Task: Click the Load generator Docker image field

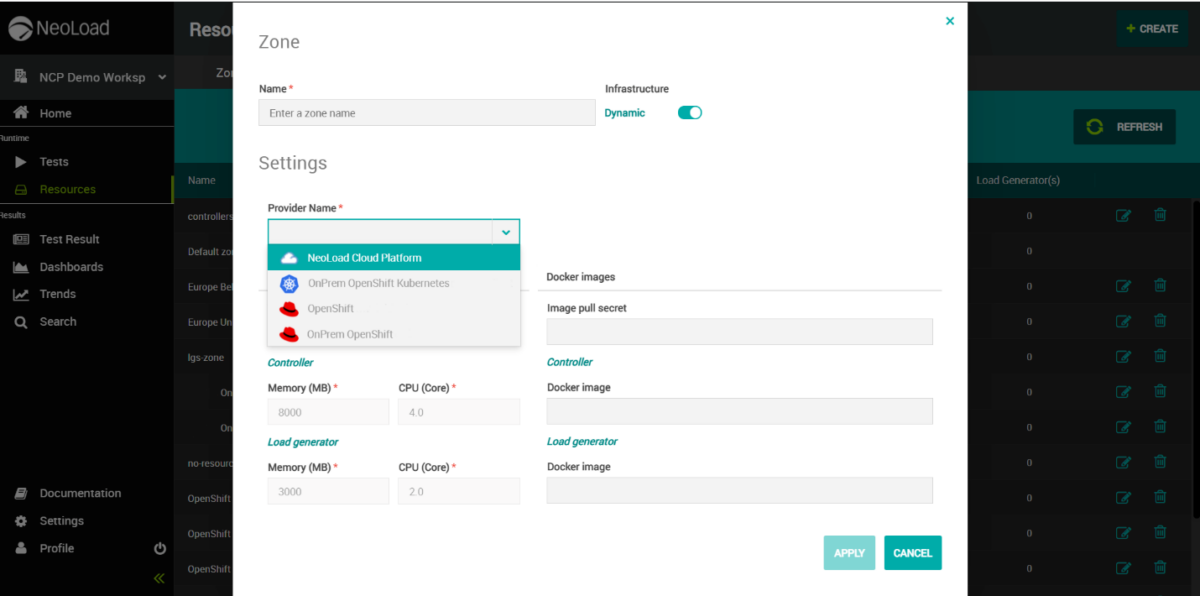Action: pyautogui.click(x=740, y=490)
